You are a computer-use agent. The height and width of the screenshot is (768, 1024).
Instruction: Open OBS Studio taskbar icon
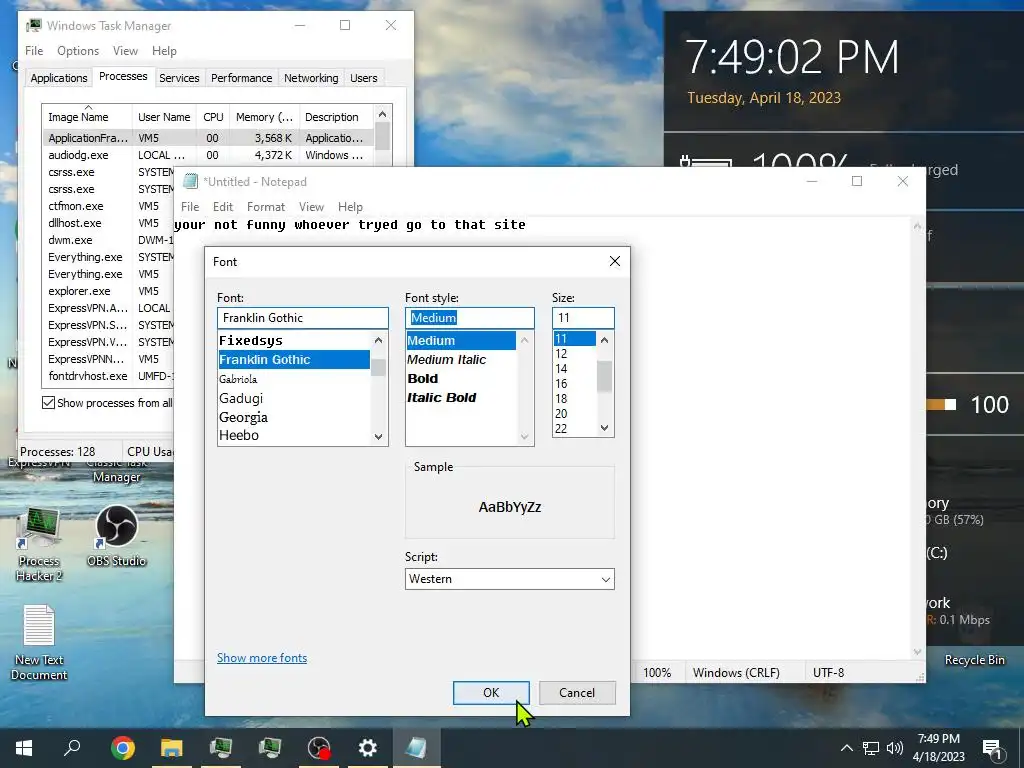319,748
